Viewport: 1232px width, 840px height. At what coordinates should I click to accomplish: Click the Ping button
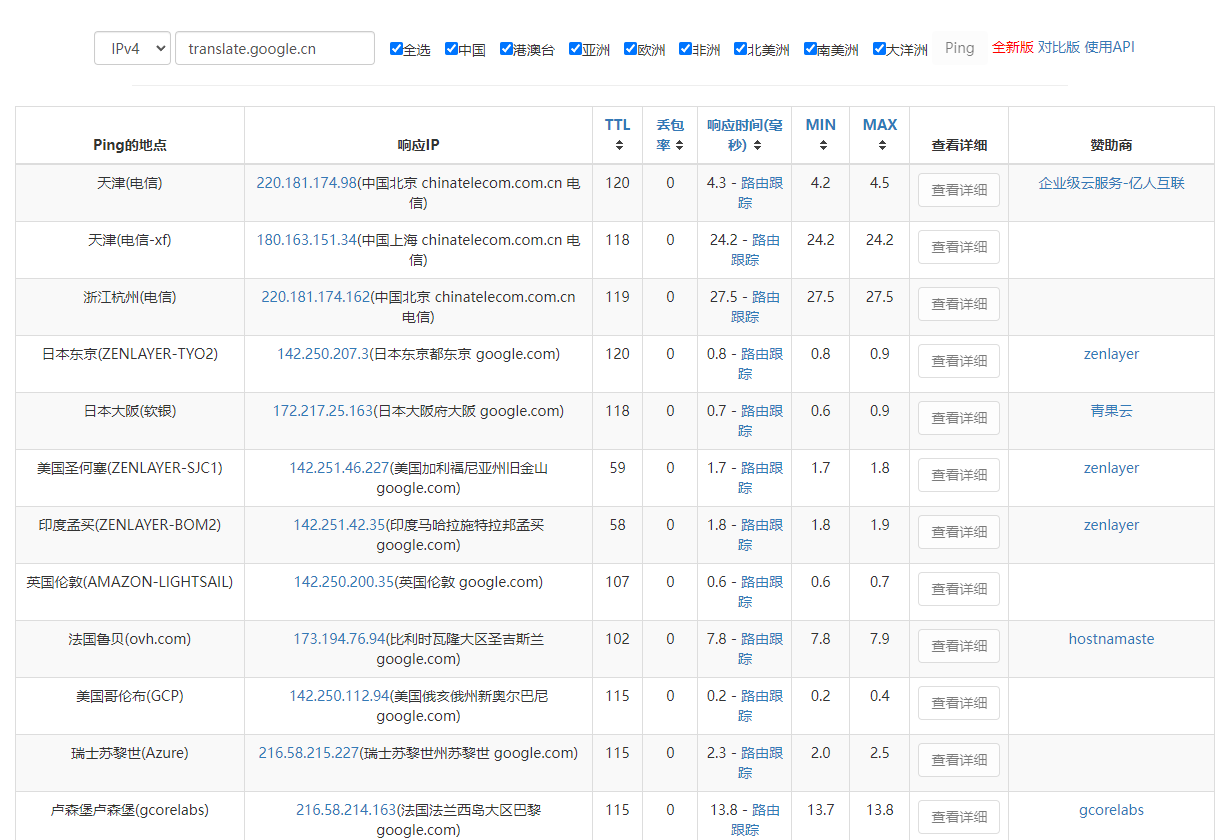coord(959,48)
